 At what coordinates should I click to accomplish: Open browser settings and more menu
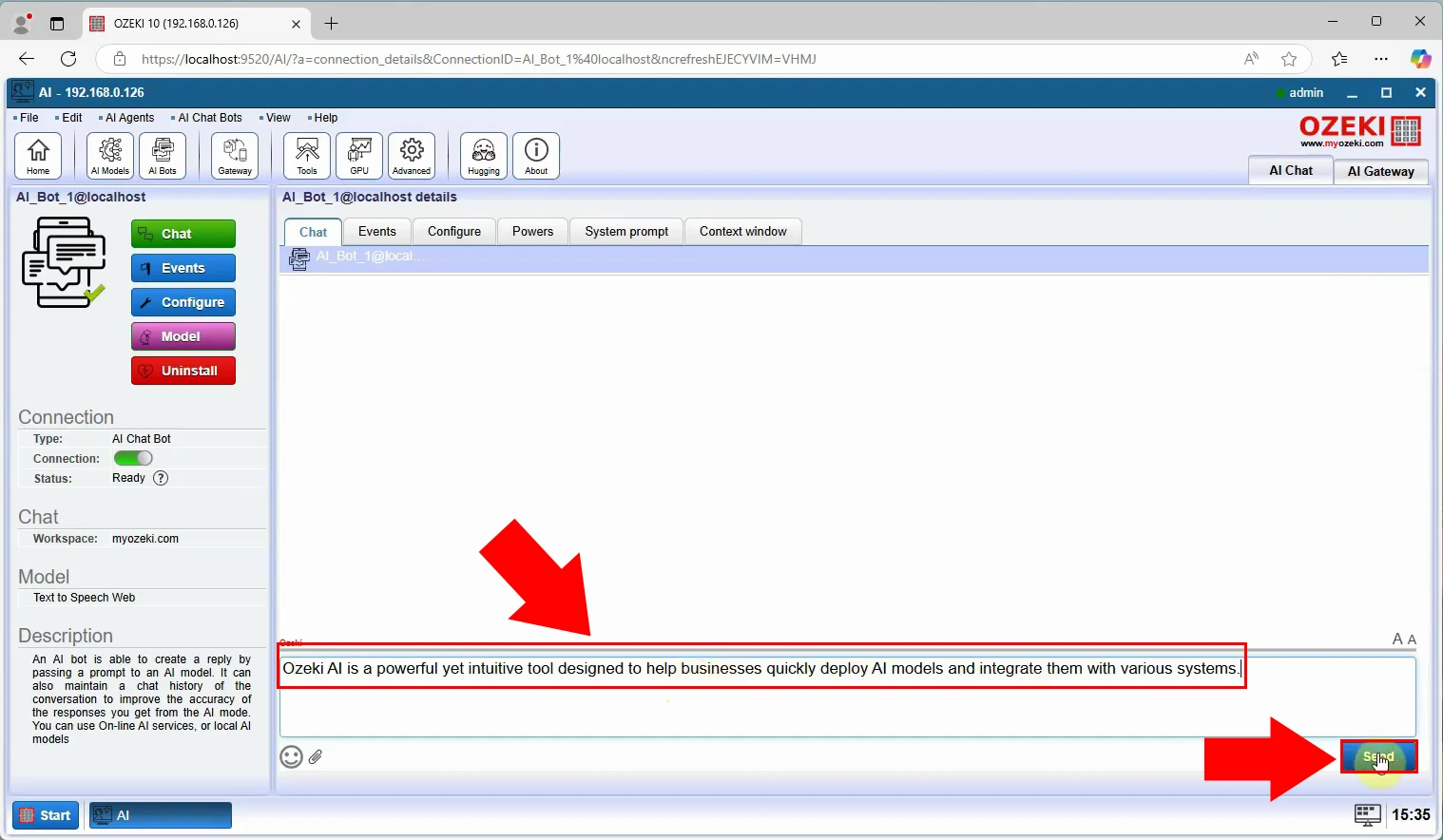[x=1381, y=59]
